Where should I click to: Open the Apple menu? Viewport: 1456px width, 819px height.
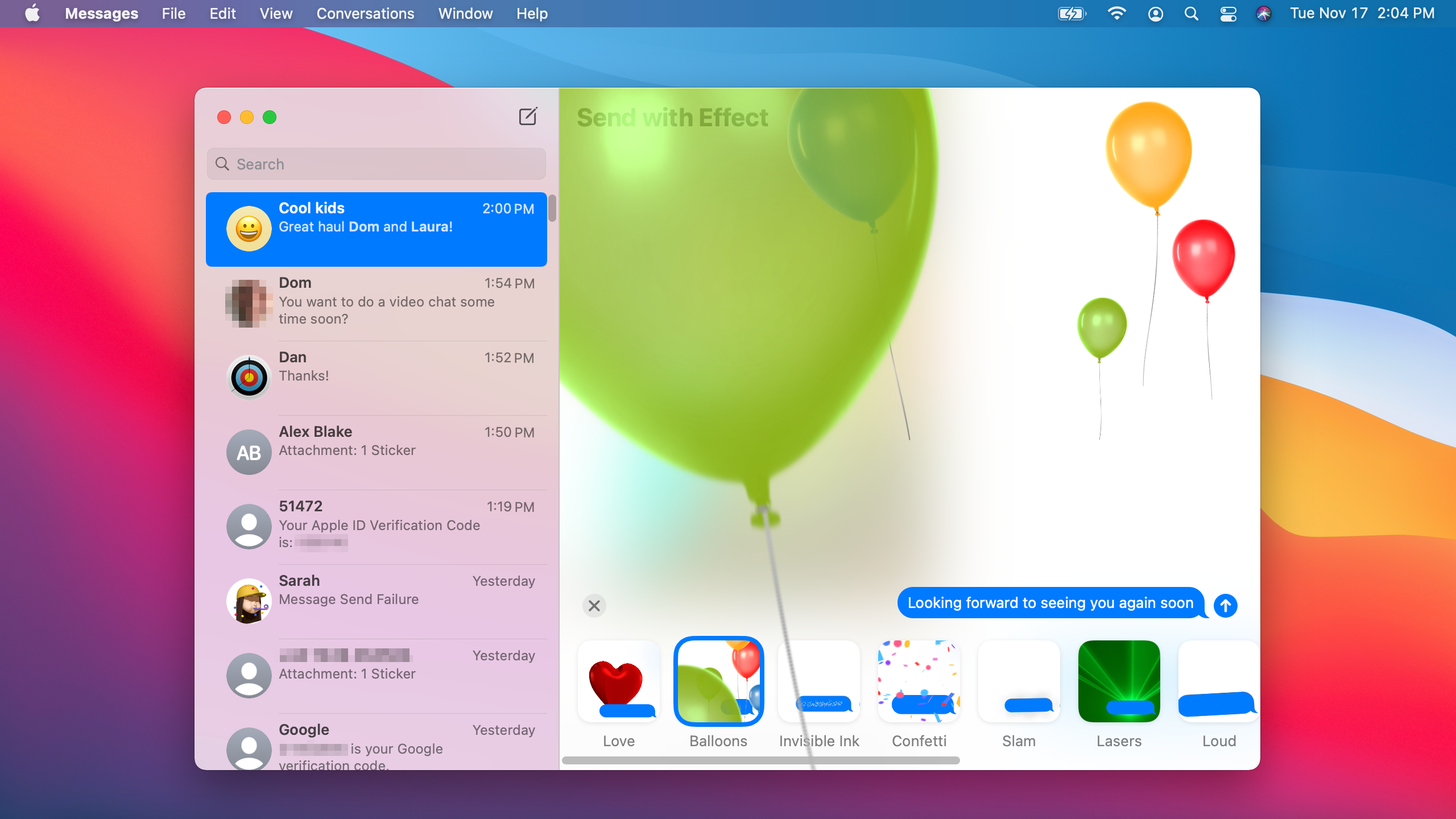[x=32, y=13]
